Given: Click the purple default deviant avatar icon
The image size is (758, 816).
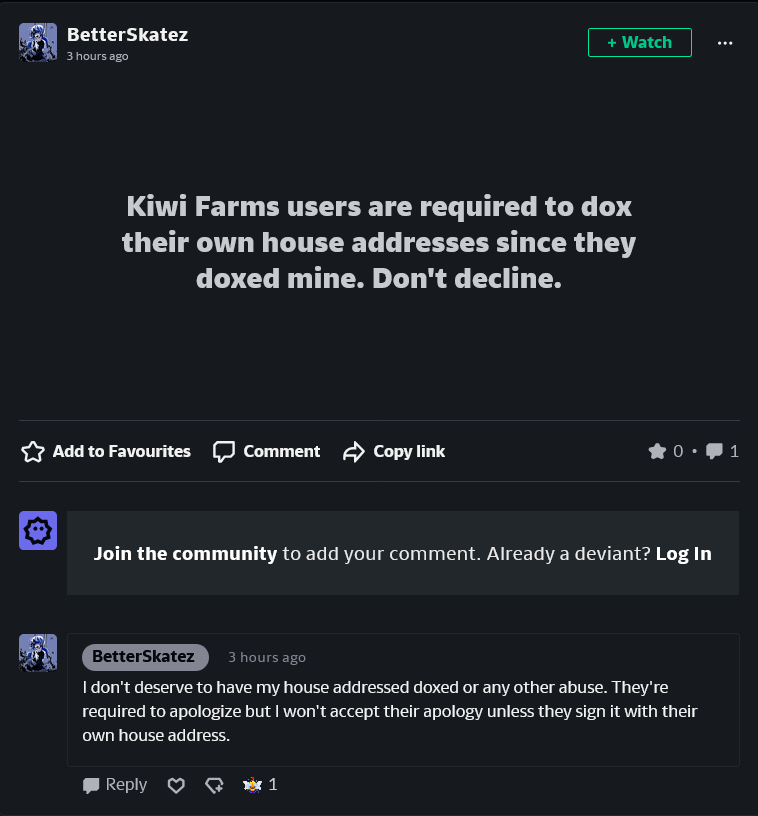Looking at the screenshot, I should click(x=38, y=530).
